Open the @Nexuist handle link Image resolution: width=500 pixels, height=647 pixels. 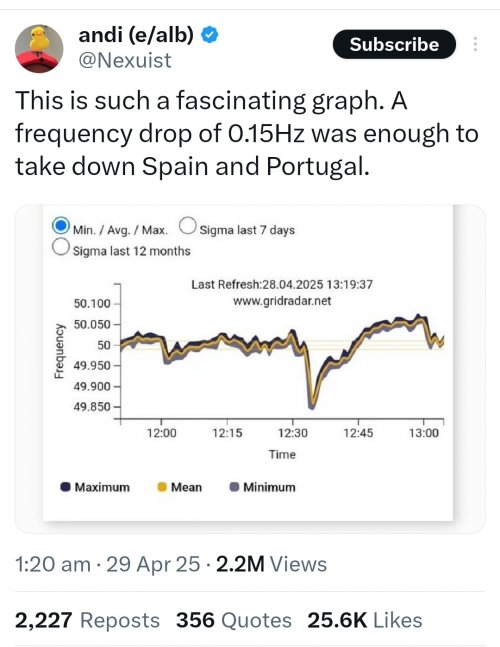[125, 61]
